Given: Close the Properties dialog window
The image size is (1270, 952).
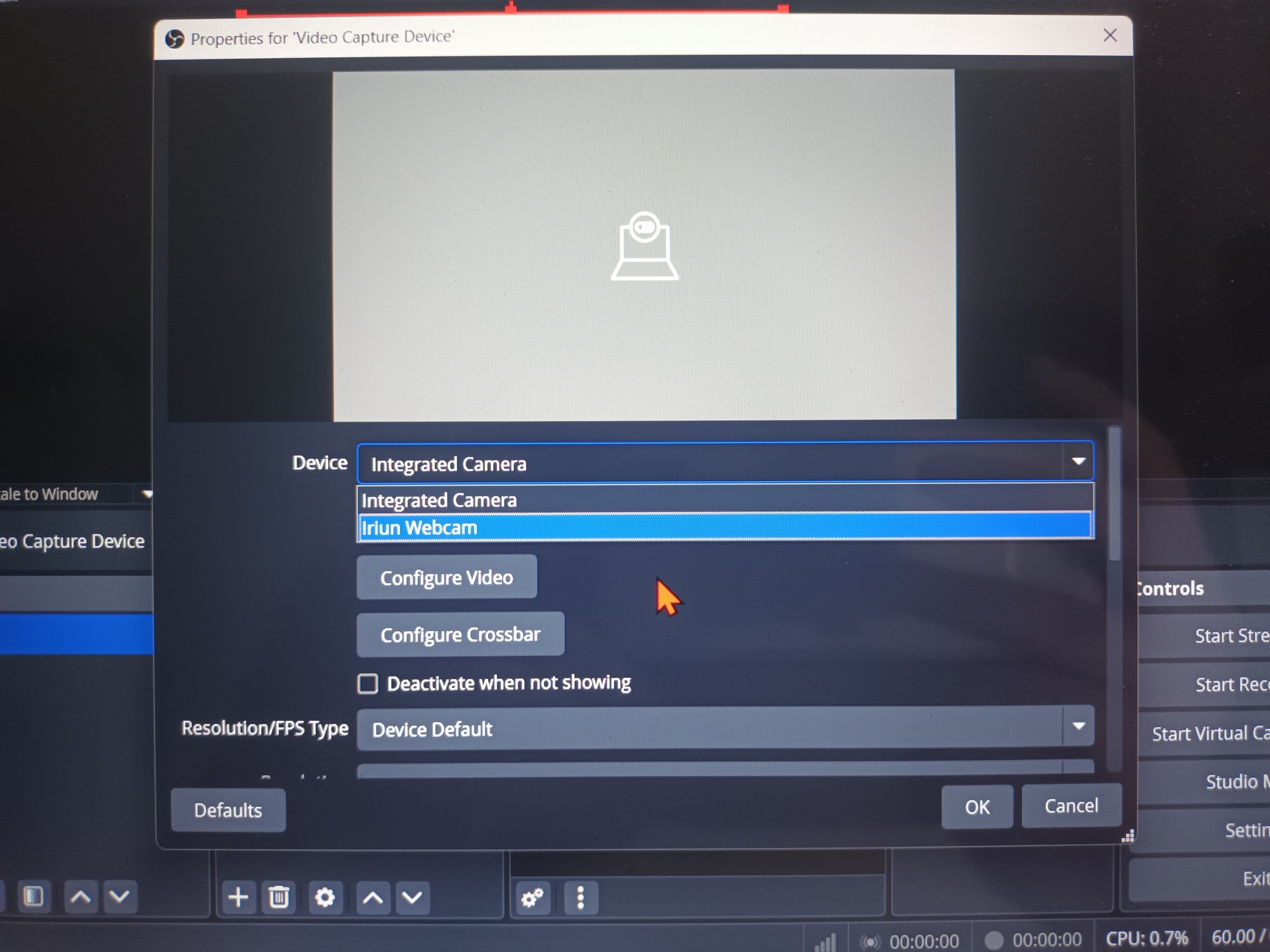Looking at the screenshot, I should 1110,35.
